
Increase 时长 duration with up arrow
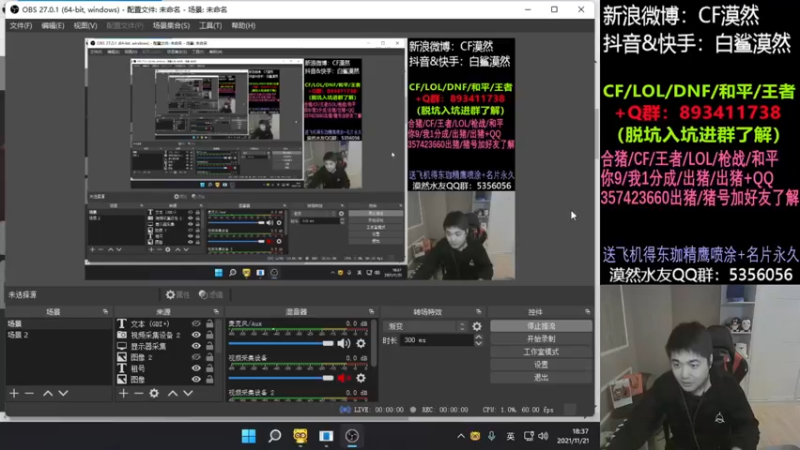pyautogui.click(x=478, y=337)
